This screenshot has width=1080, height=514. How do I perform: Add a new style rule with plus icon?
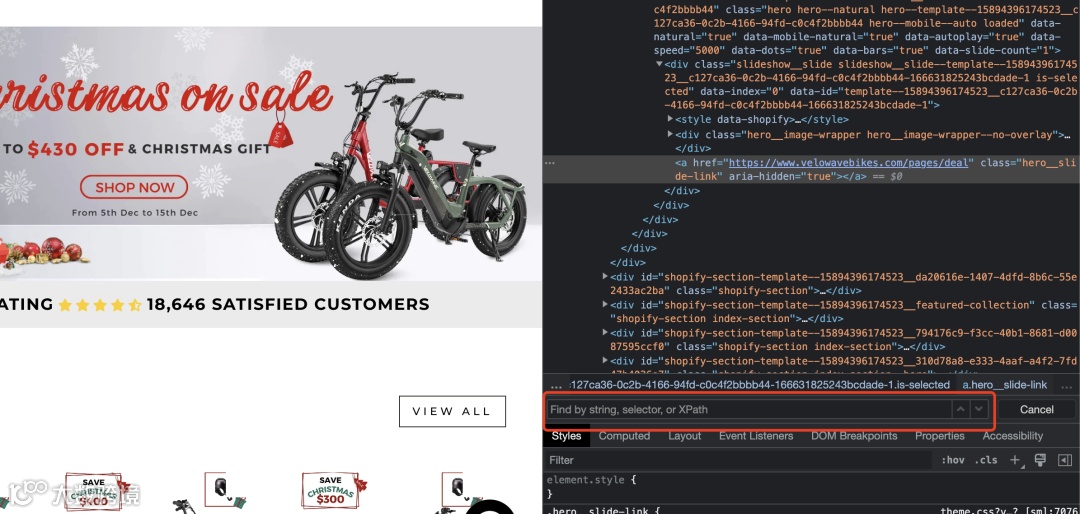[x=1015, y=460]
